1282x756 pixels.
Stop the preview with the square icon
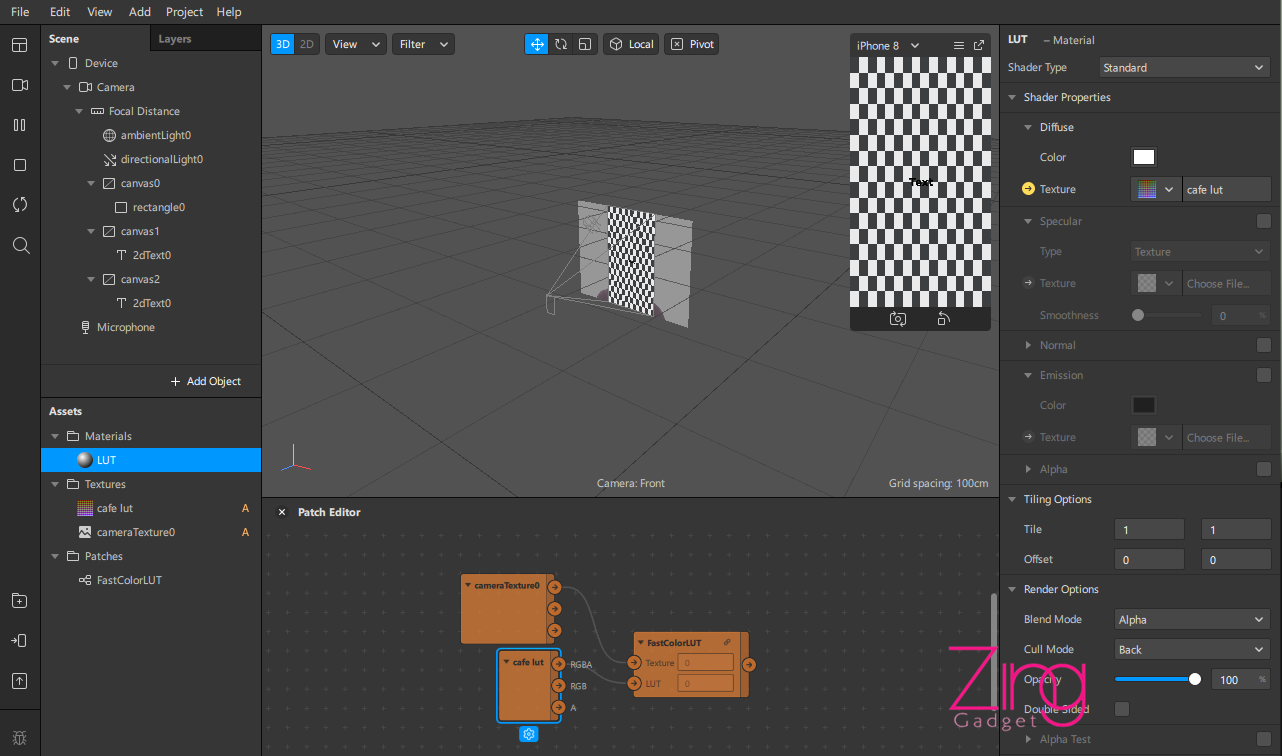point(20,165)
